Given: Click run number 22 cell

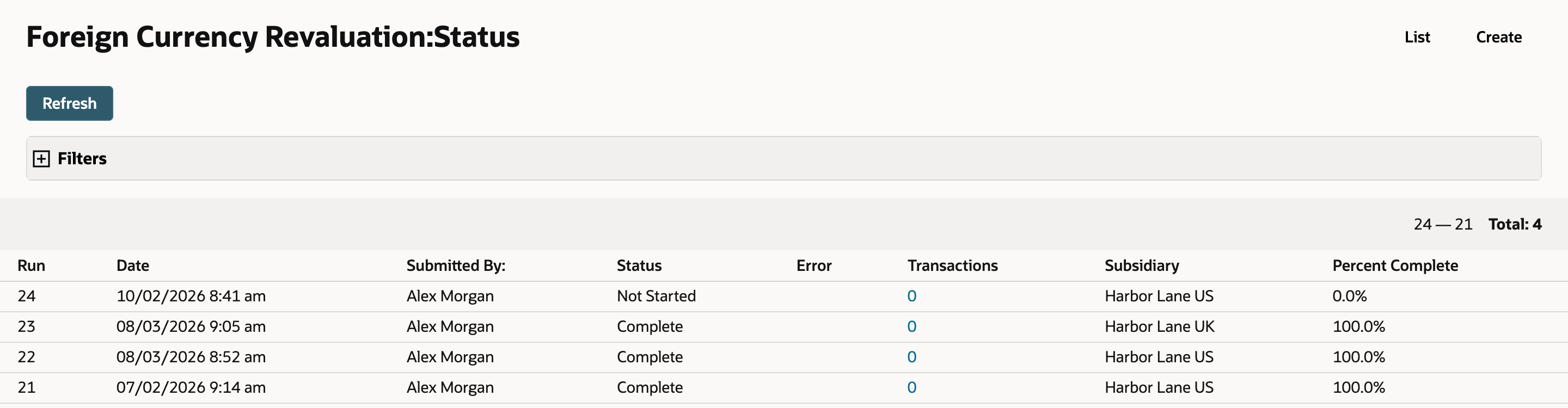Looking at the screenshot, I should point(26,357).
